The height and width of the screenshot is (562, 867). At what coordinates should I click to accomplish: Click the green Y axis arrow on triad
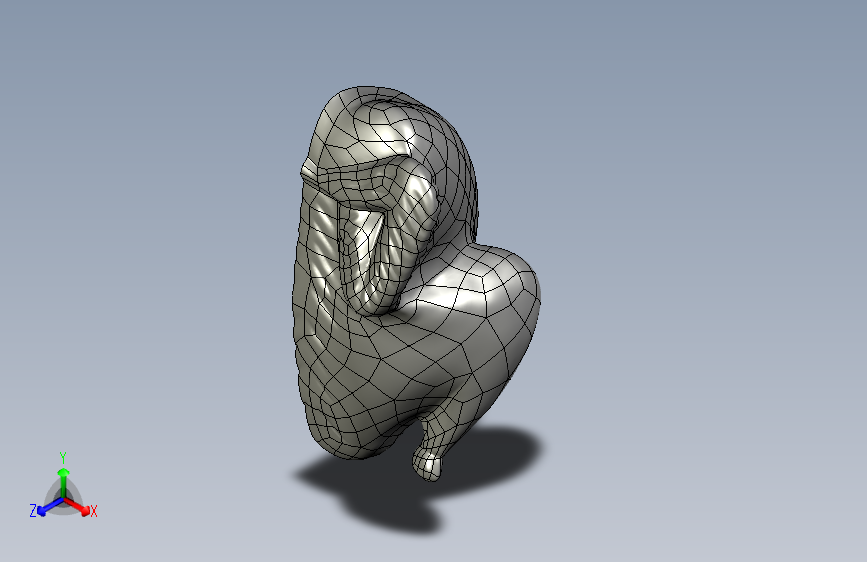pyautogui.click(x=64, y=483)
